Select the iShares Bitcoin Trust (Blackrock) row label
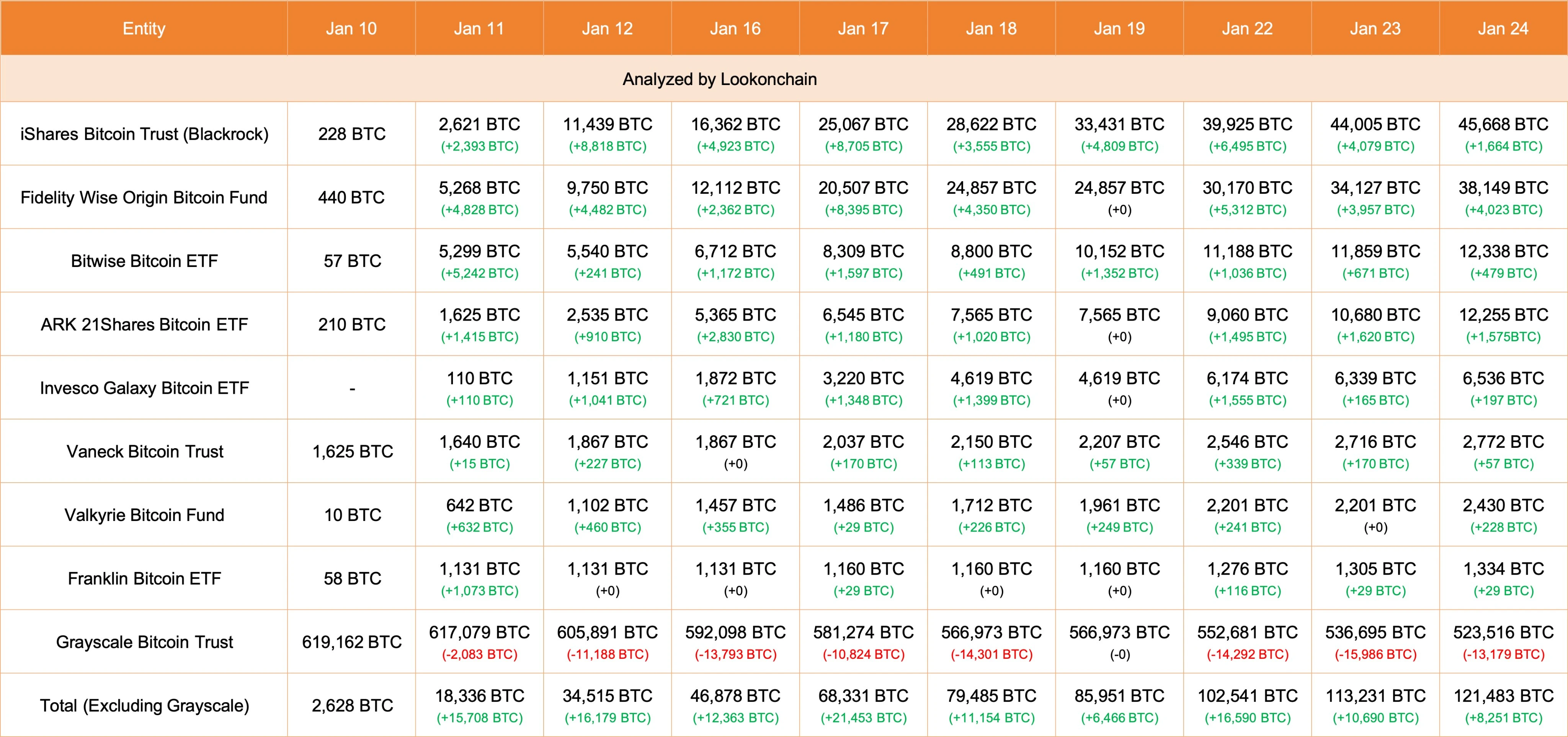 [x=144, y=134]
